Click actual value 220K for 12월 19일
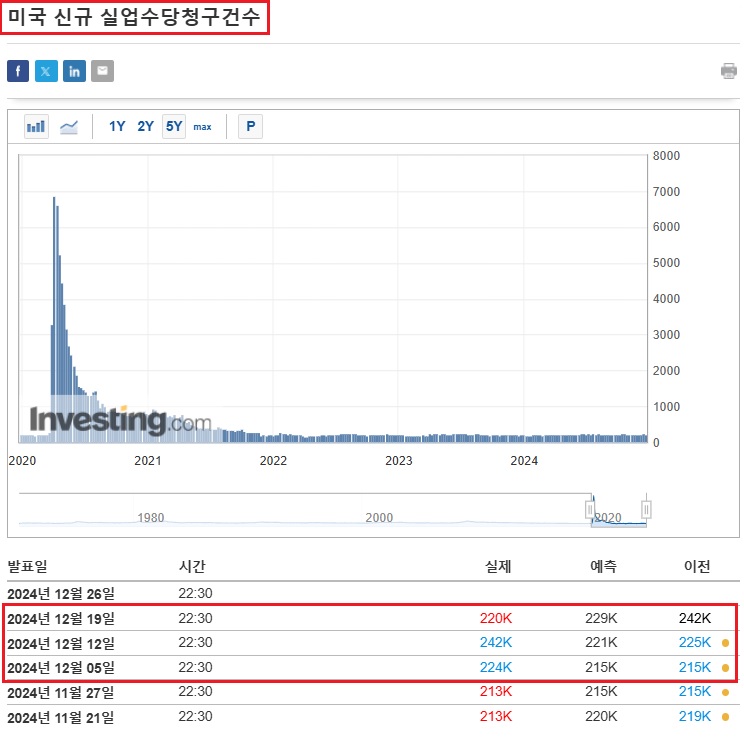Image resolution: width=744 pixels, height=739 pixels. [x=496, y=618]
